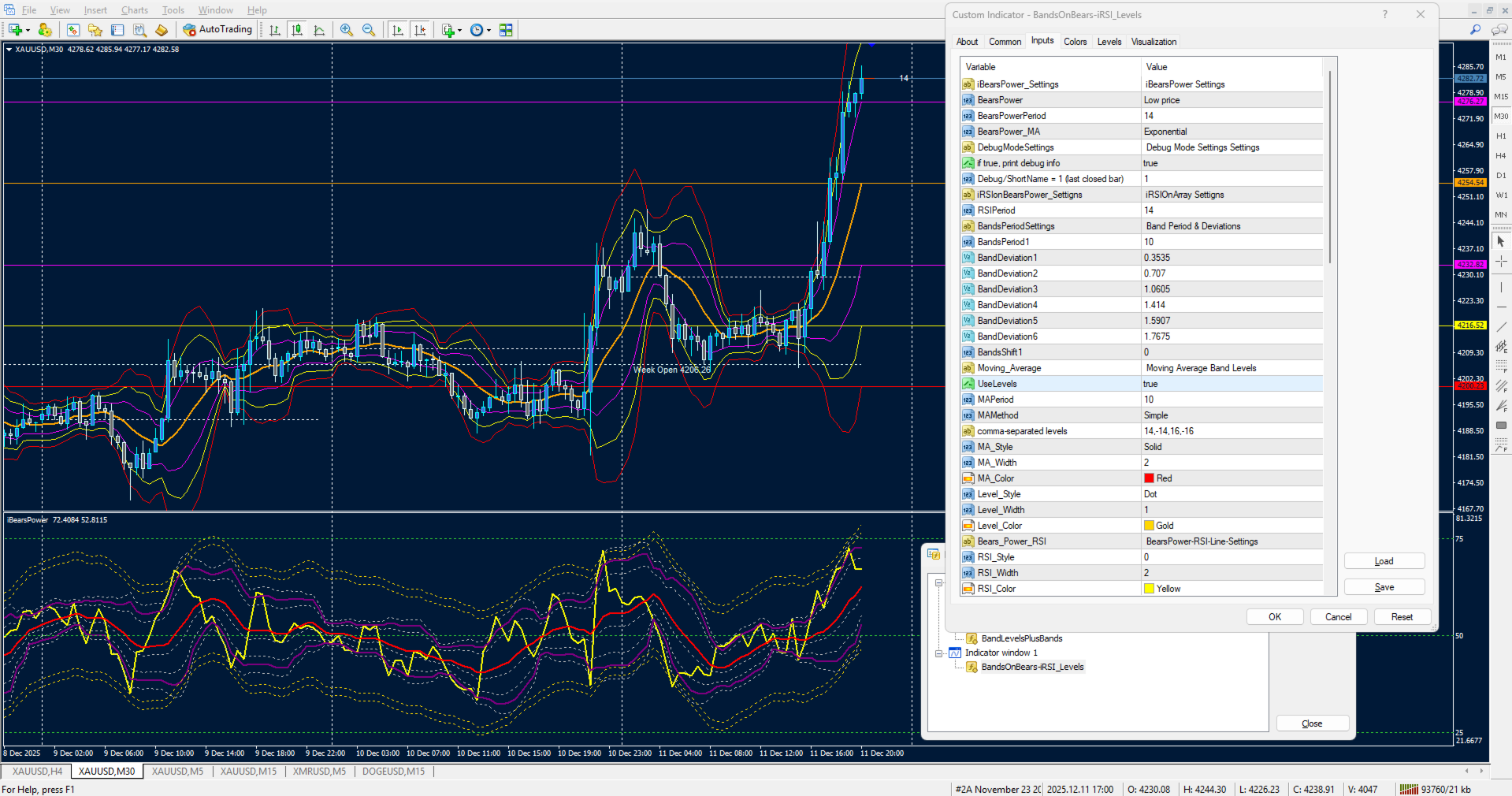Click the red MA_Color swatch
This screenshot has width=1512, height=796.
click(x=1149, y=478)
